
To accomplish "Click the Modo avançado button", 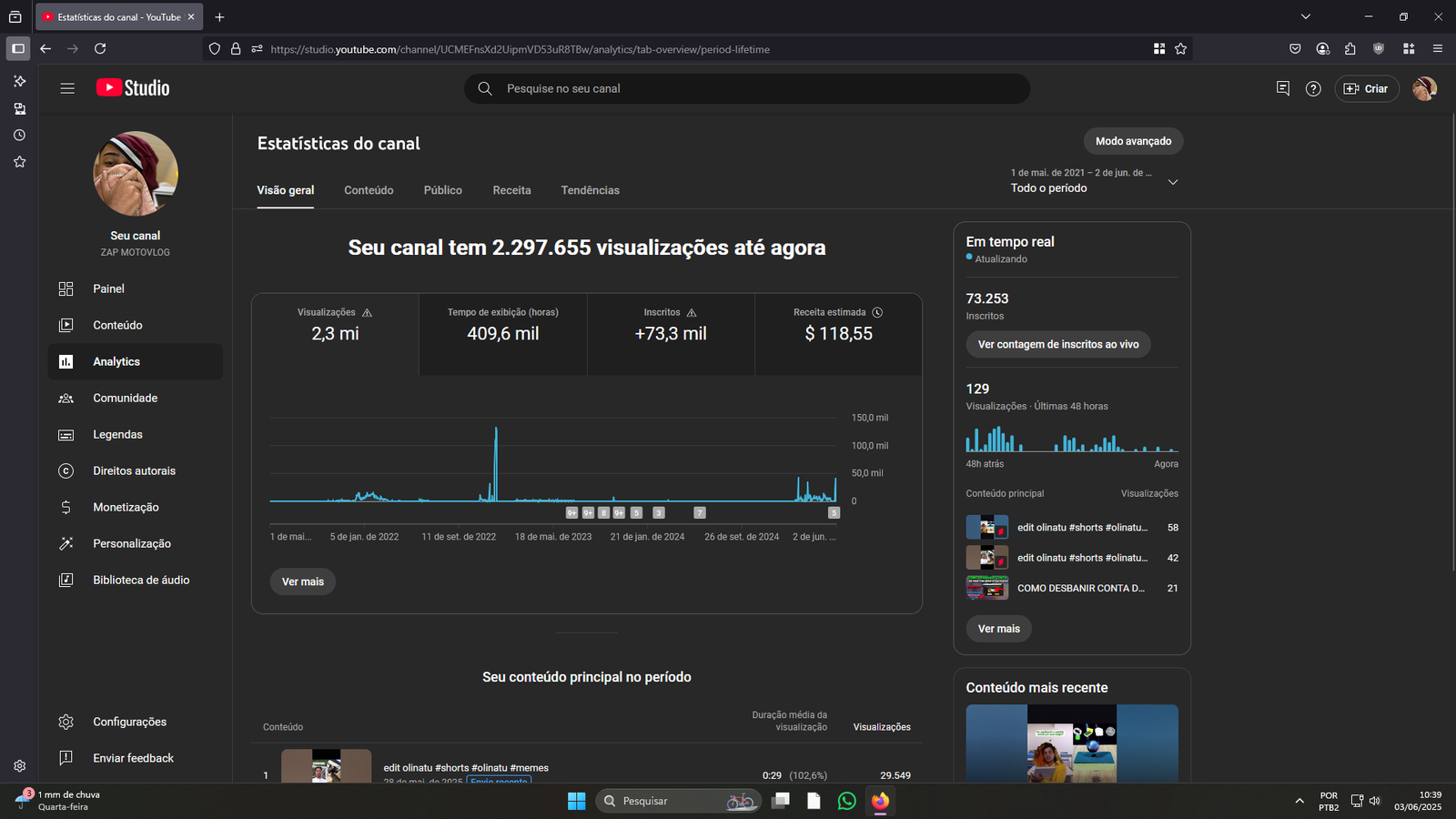I will click(x=1133, y=141).
